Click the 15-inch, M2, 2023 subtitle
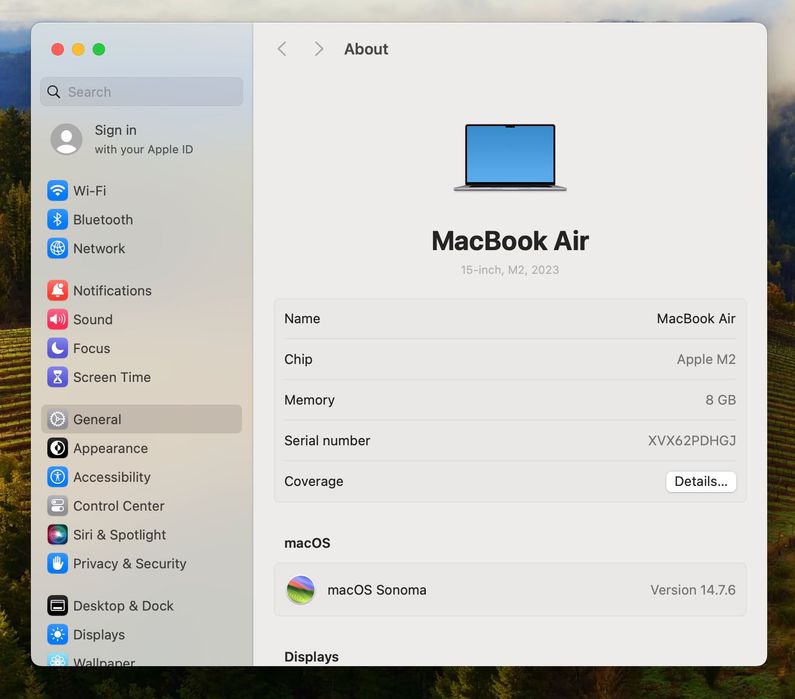Image resolution: width=795 pixels, height=699 pixels. point(510,270)
